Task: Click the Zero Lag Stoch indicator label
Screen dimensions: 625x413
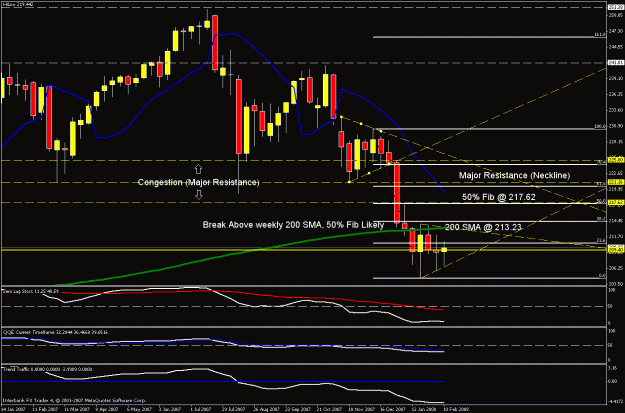Action: [31, 291]
